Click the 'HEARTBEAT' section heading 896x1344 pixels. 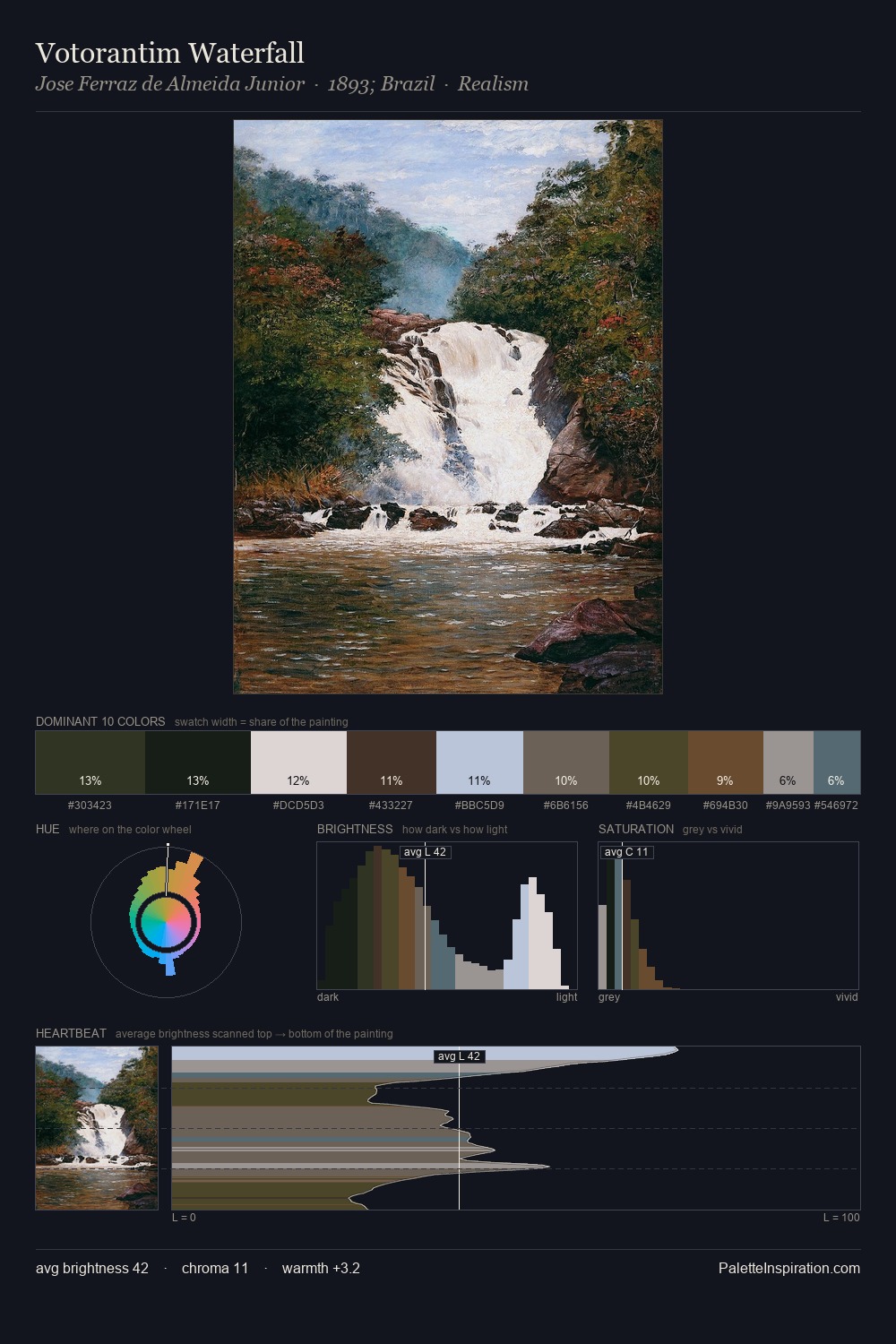[71, 1033]
